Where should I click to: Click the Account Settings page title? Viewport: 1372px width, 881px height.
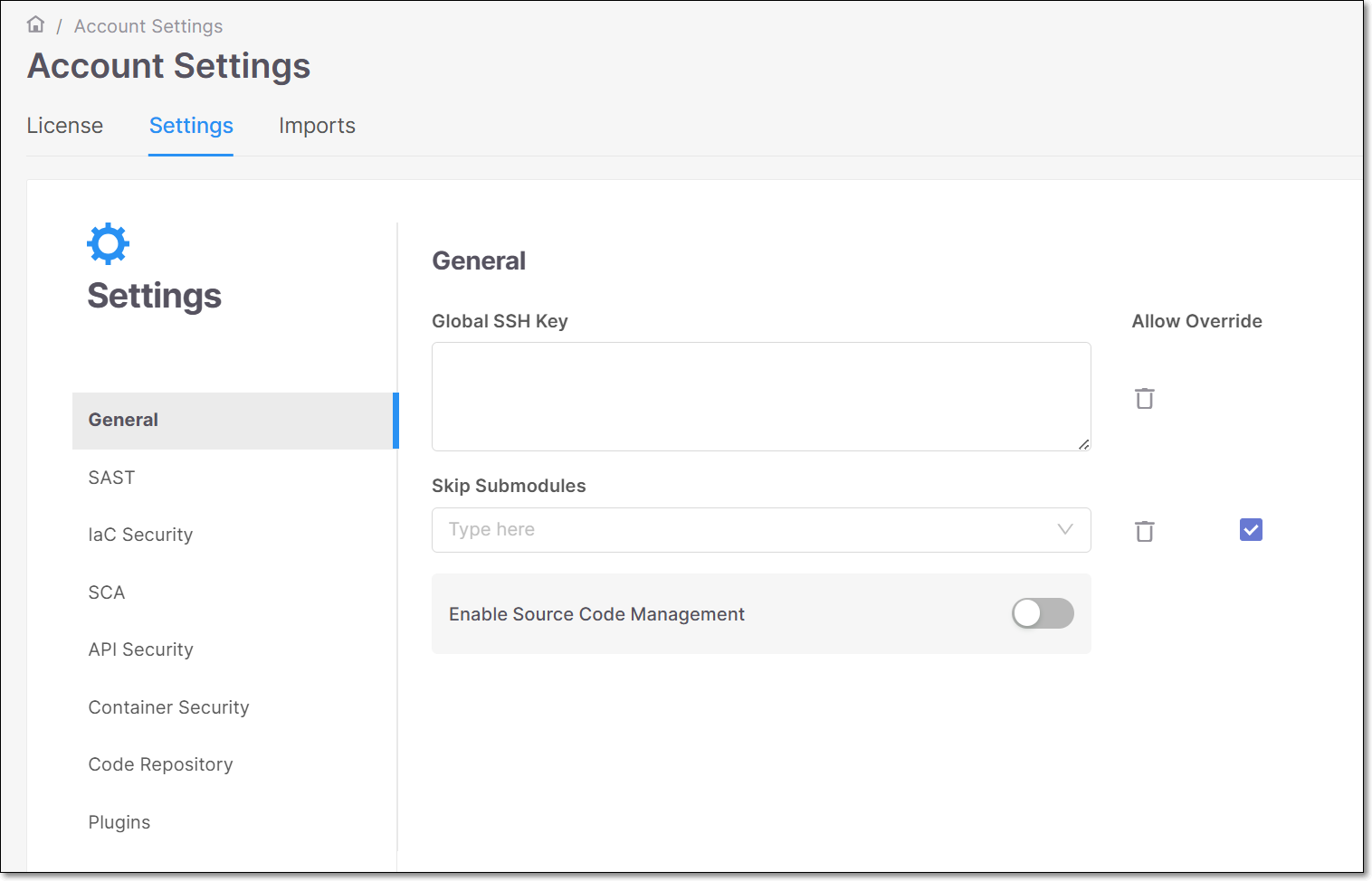pos(168,66)
